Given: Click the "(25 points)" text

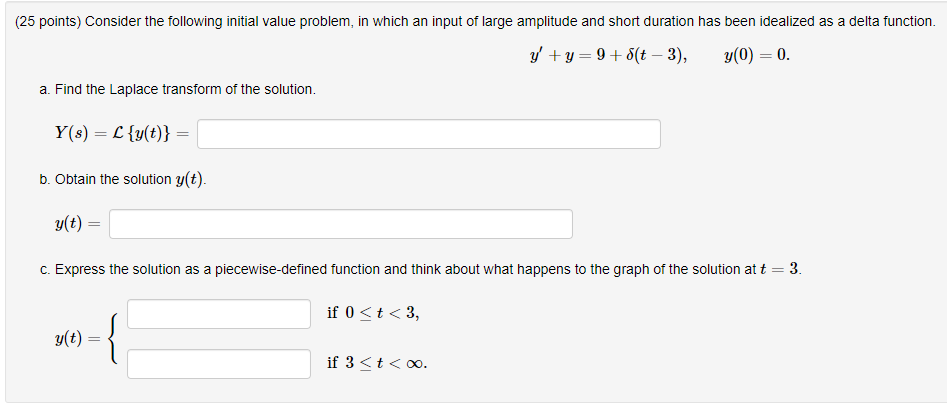Looking at the screenshot, I should tap(48, 22).
